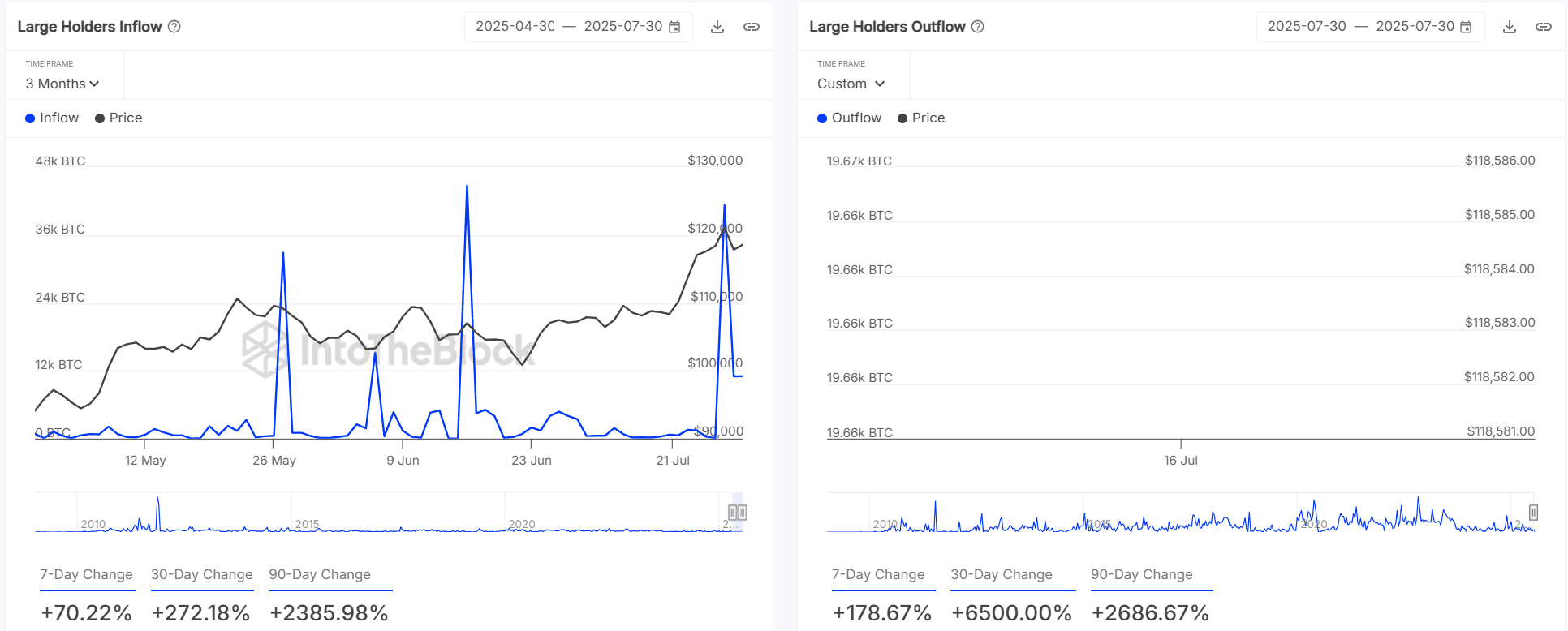Copy link for Large Holders Inflow chart
The width and height of the screenshot is (1568, 631).
752,27
